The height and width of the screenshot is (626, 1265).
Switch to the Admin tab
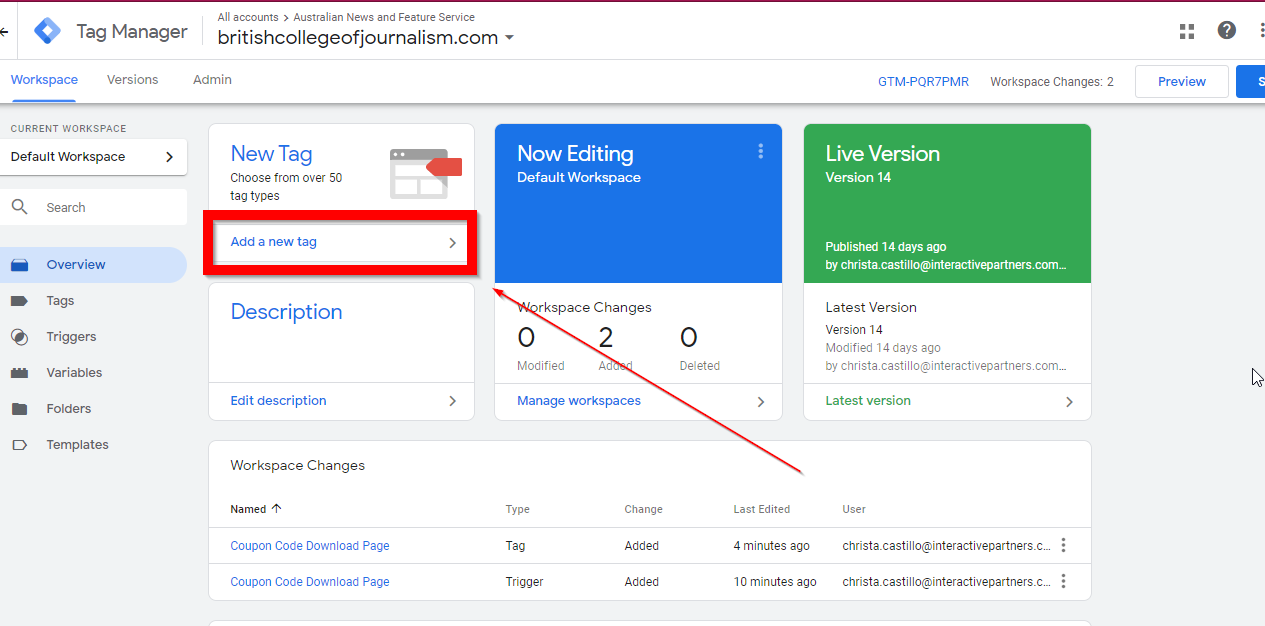[211, 79]
